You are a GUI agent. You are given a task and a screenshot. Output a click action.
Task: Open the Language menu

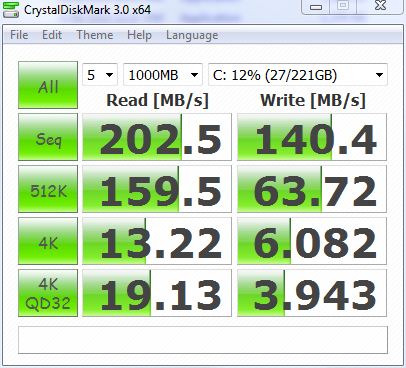192,35
